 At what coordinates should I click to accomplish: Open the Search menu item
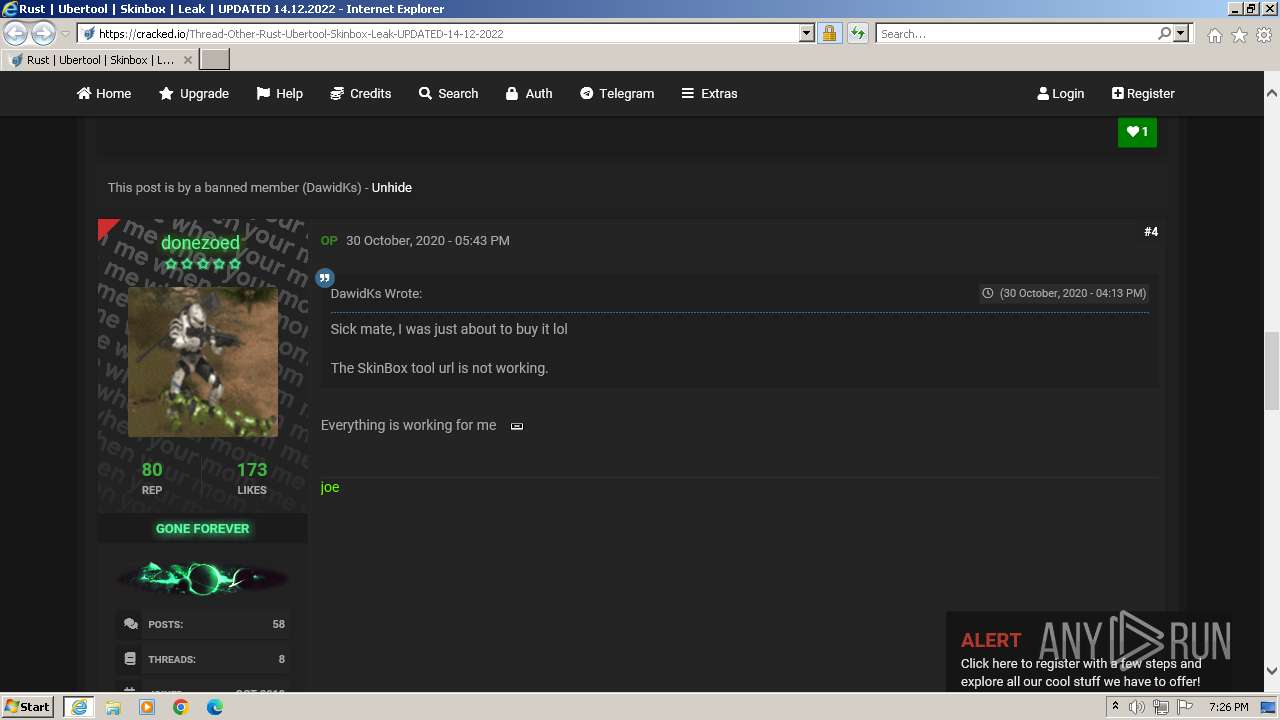click(x=448, y=93)
